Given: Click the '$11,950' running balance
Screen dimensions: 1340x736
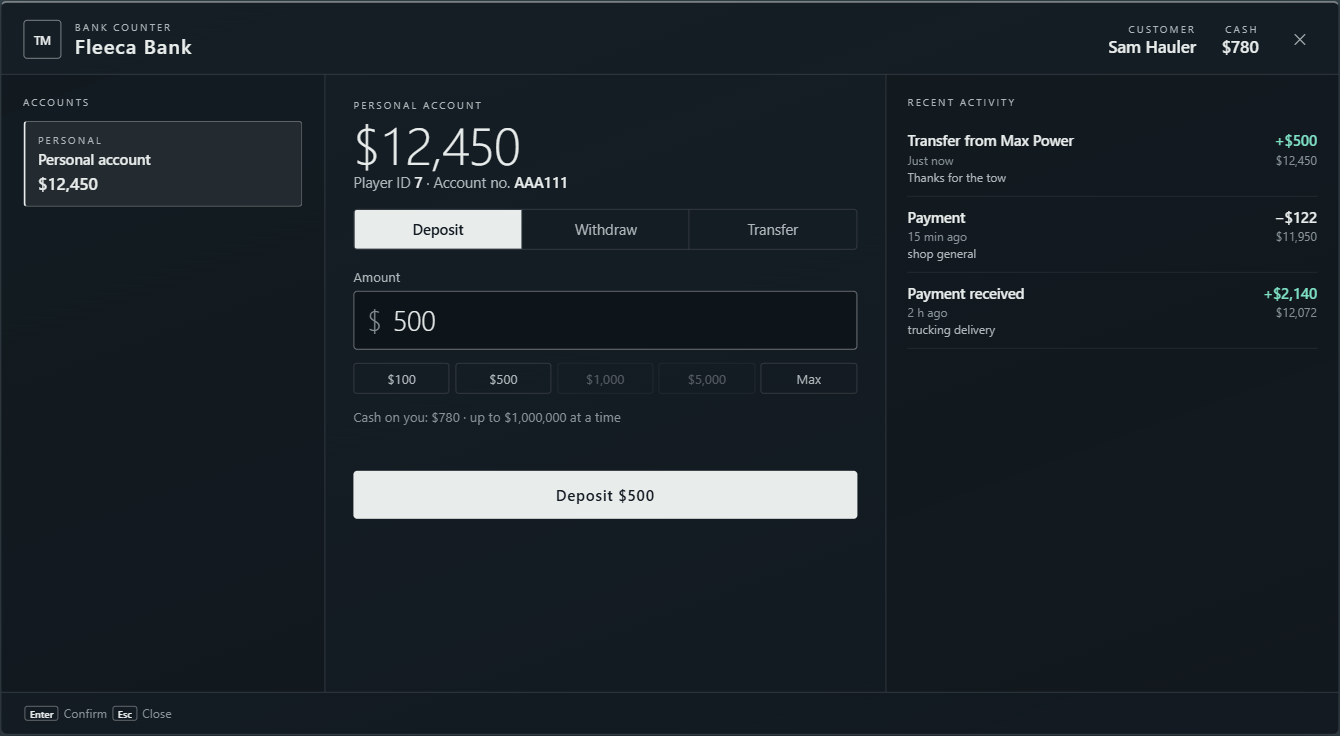Looking at the screenshot, I should 1296,237.
